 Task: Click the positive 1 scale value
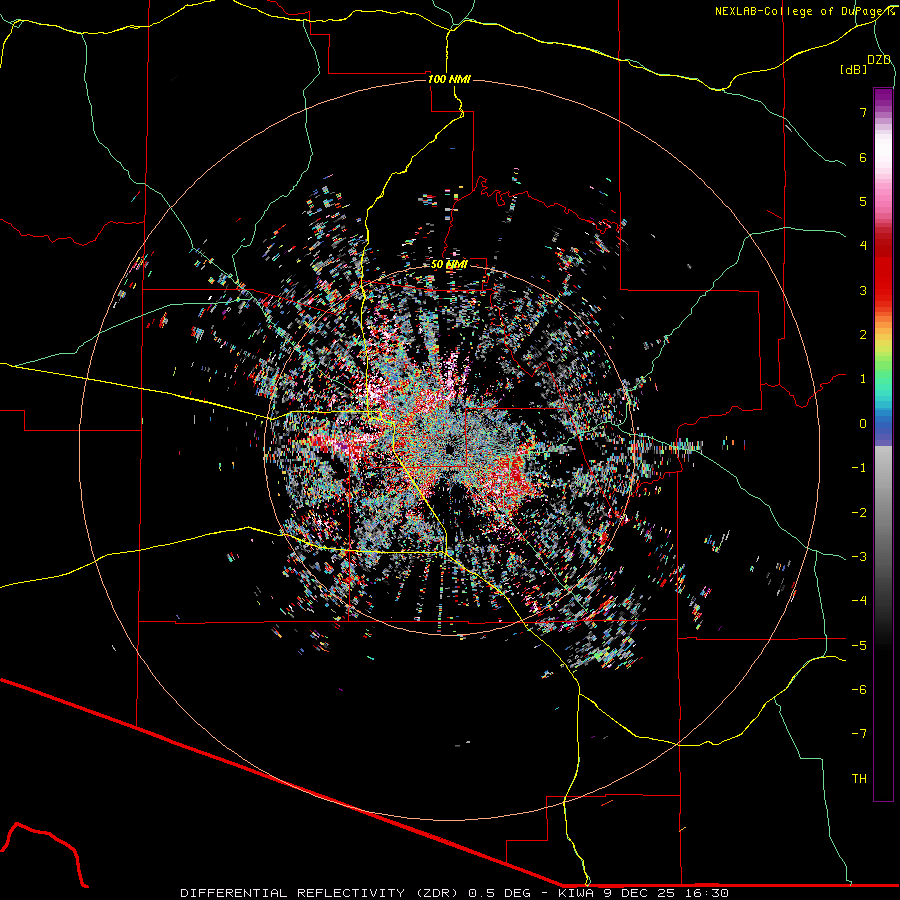point(863,379)
